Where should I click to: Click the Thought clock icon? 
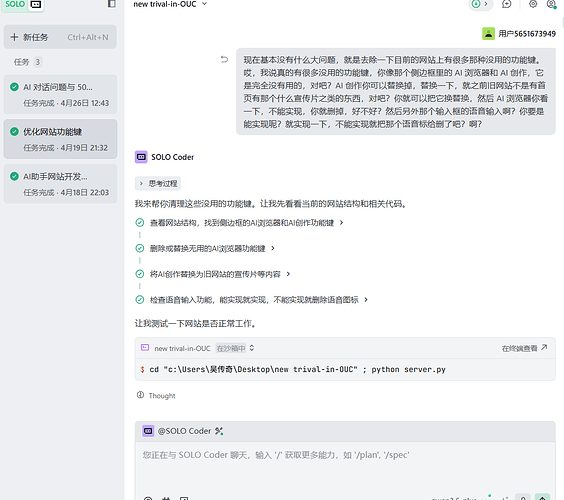tap(140, 395)
